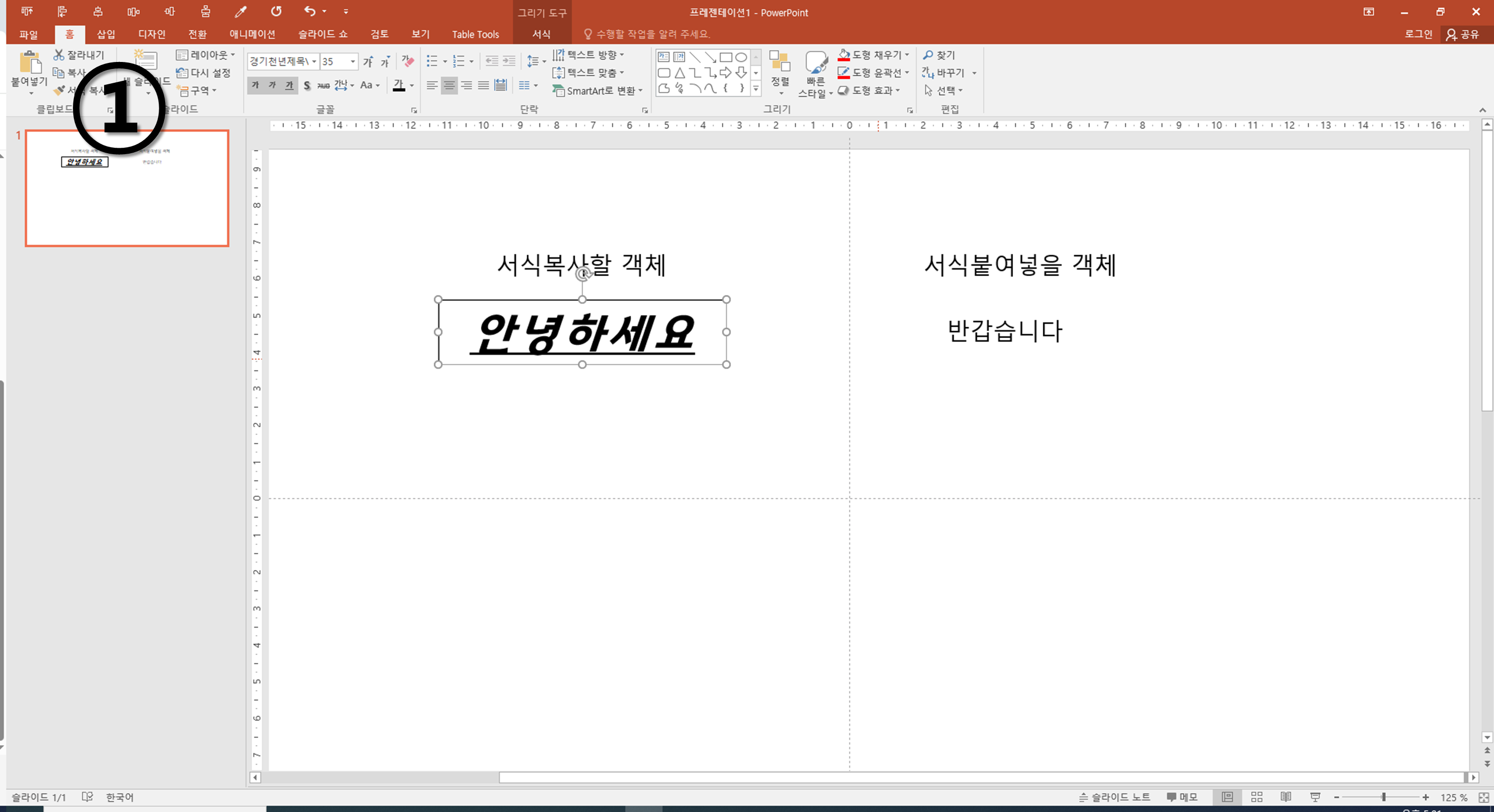Toggle italic formatting button

(272, 85)
